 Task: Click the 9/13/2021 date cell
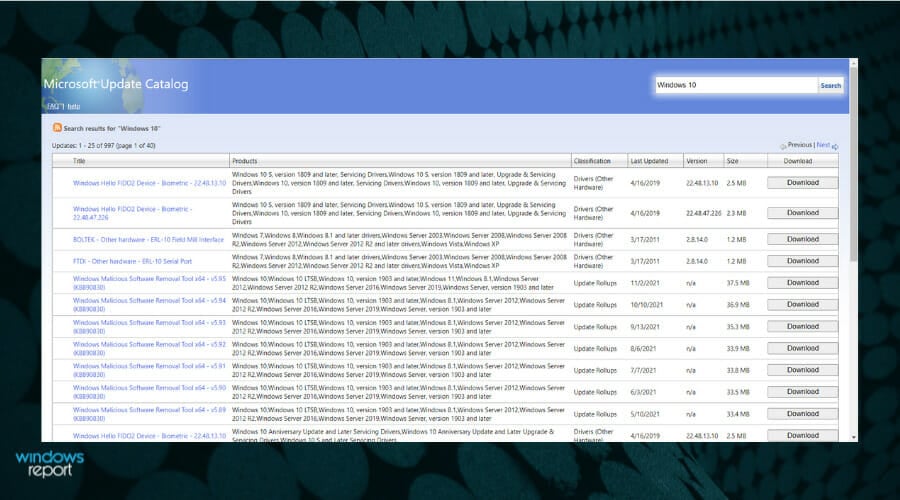pyautogui.click(x=645, y=327)
